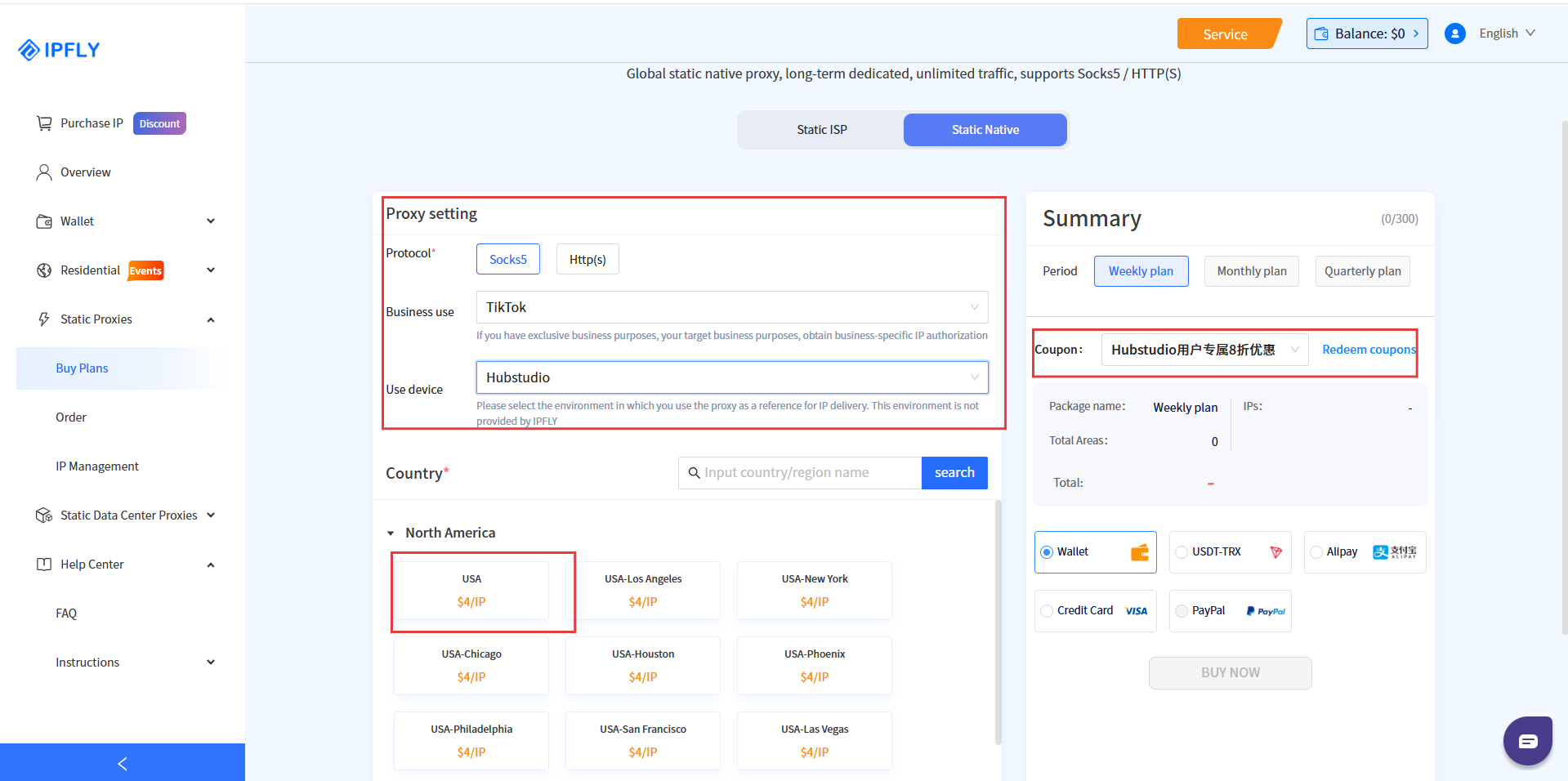Click the Purchase IP cart icon
Viewport: 1568px width, 781px height.
[x=44, y=123]
